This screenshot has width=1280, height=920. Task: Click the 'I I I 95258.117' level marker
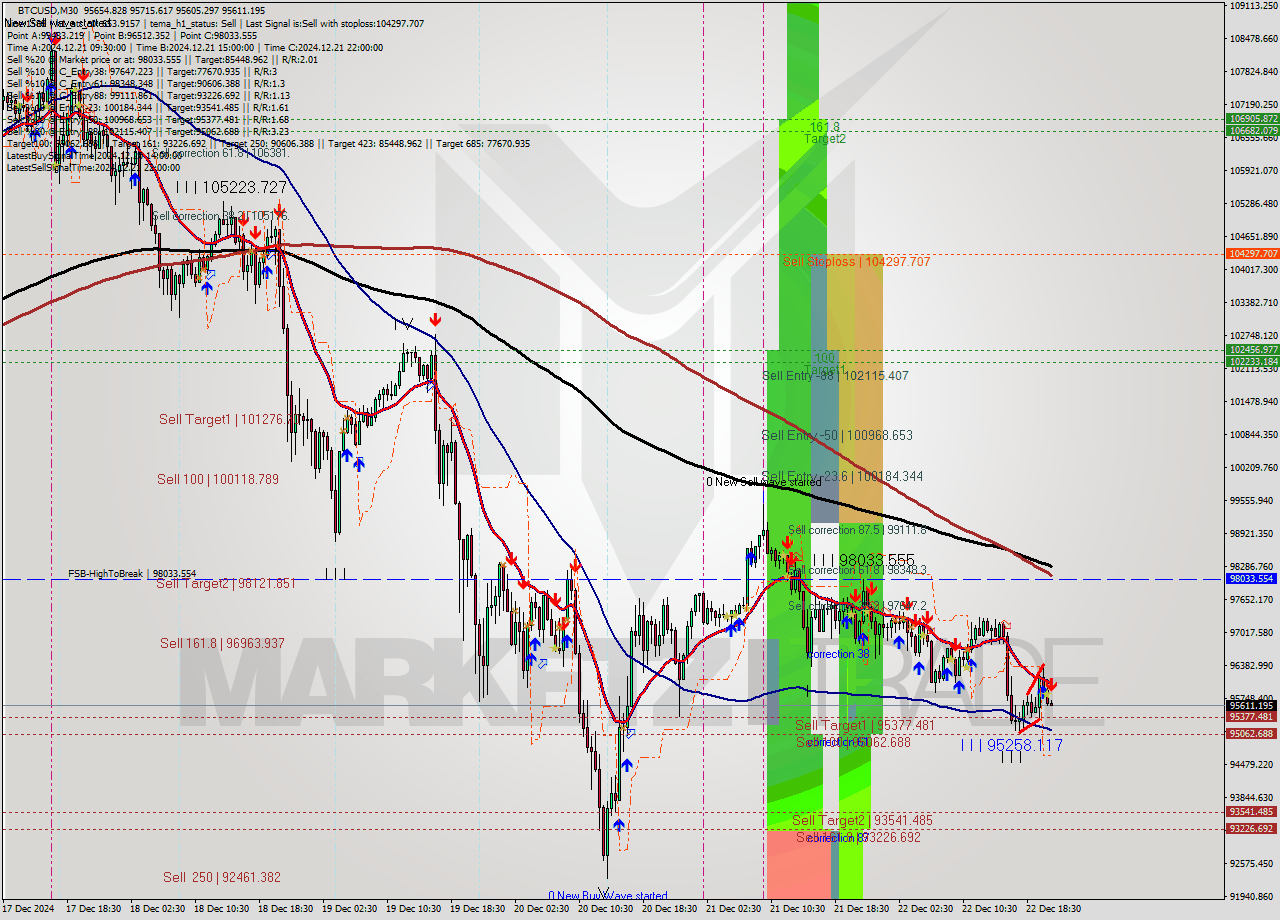1011,746
